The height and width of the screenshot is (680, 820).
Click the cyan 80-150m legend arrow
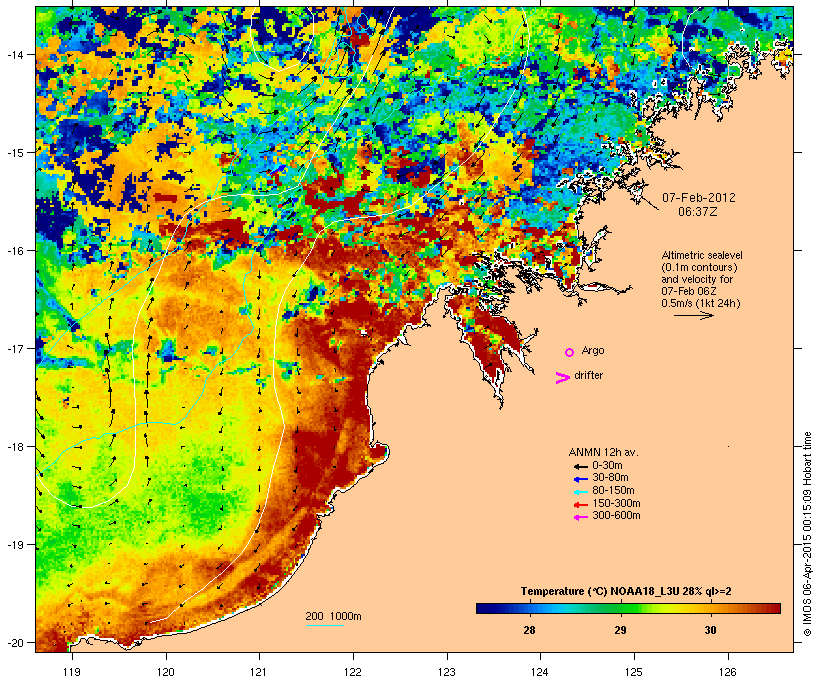(x=580, y=492)
